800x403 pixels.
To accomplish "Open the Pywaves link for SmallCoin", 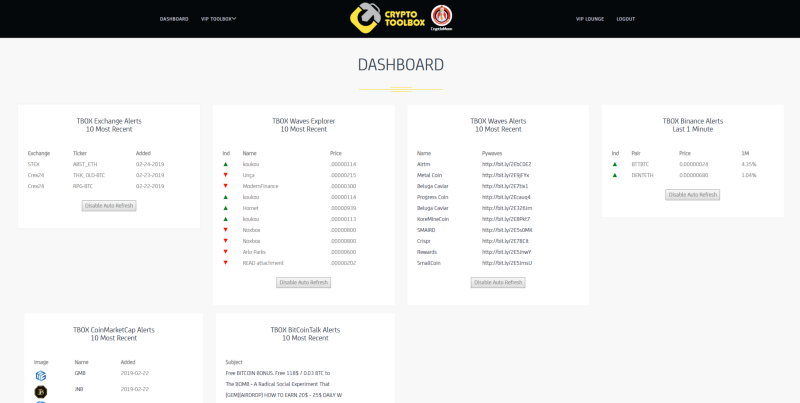I will (x=507, y=263).
